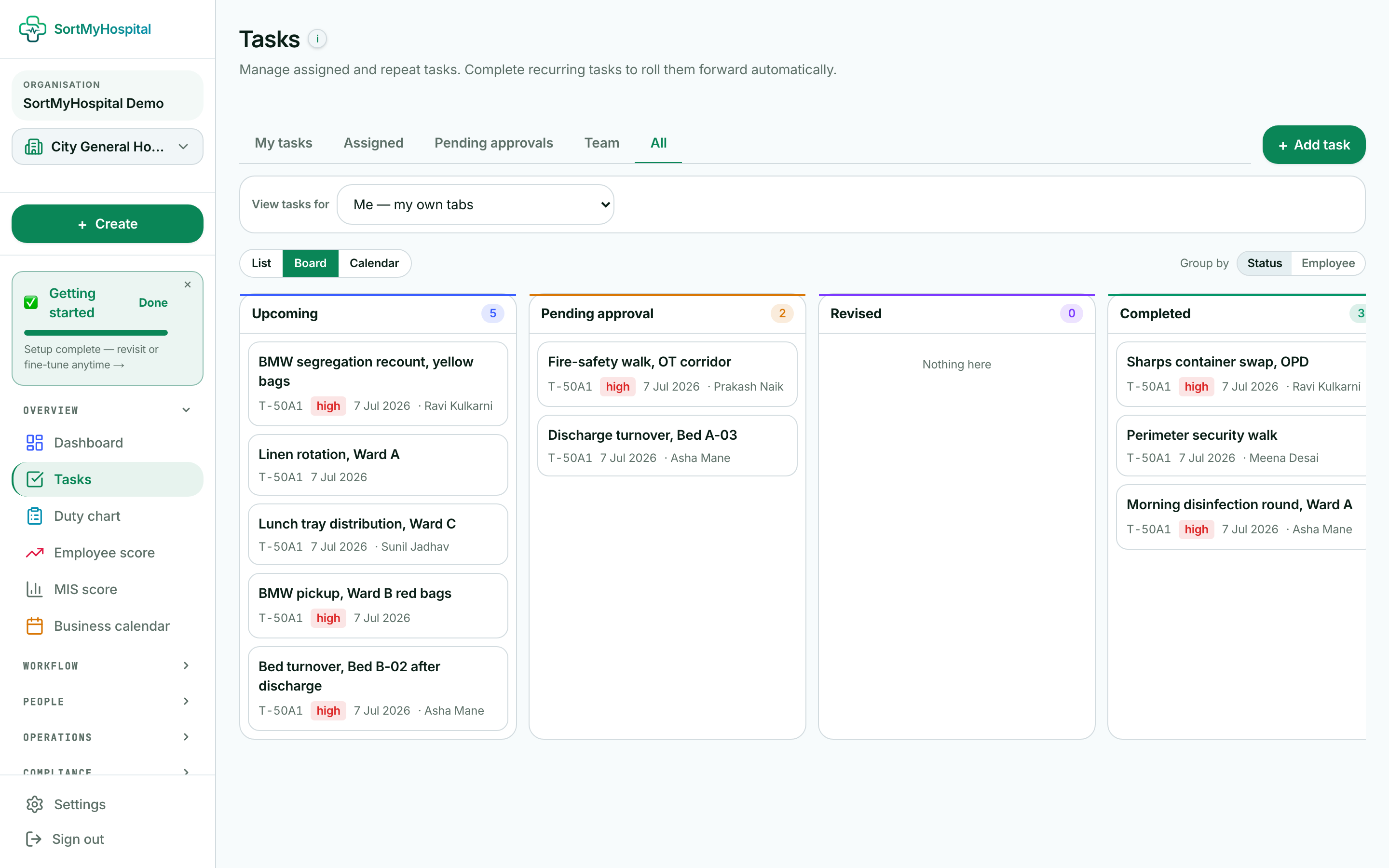Expand the Compliance section

pos(108,771)
